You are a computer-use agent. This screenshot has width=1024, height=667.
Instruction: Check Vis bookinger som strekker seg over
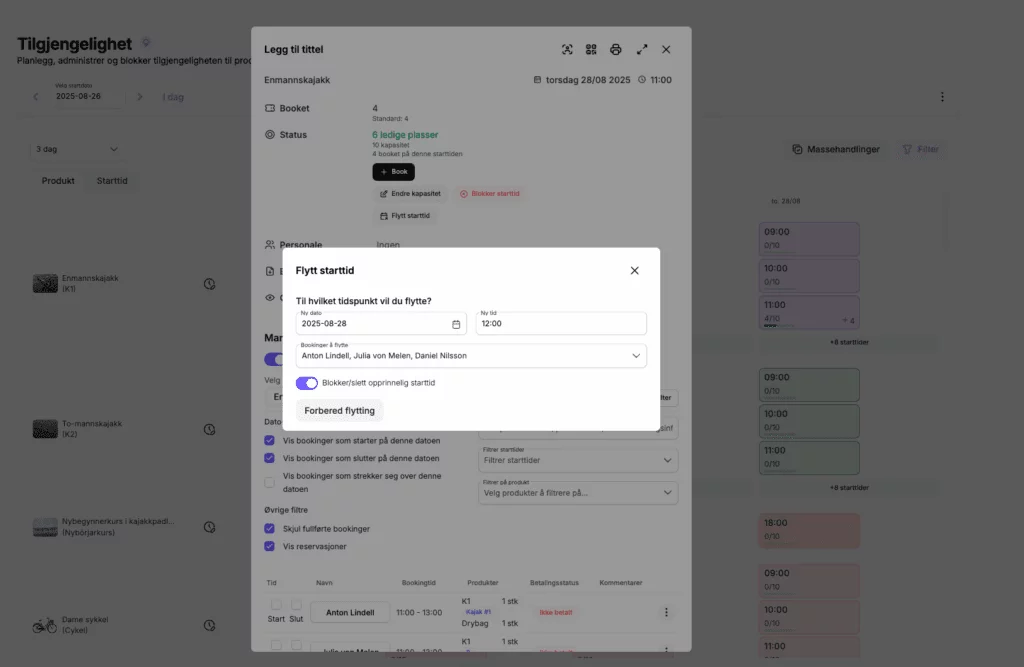[269, 482]
